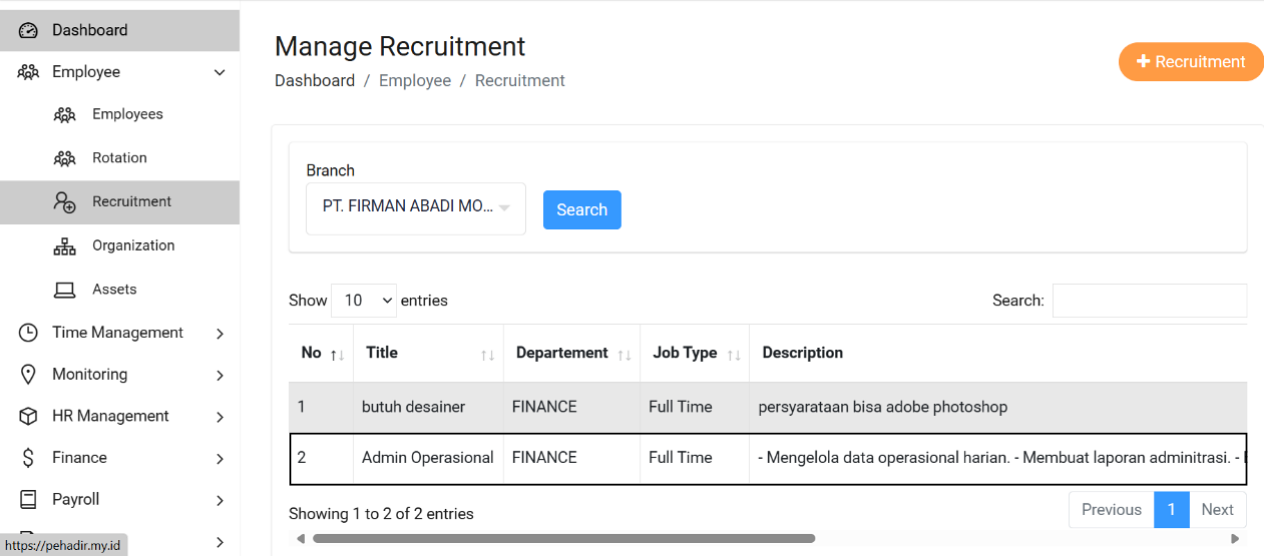Screen dimensions: 1264x556
Task: Click the Assets laptop icon
Action: click(x=65, y=290)
